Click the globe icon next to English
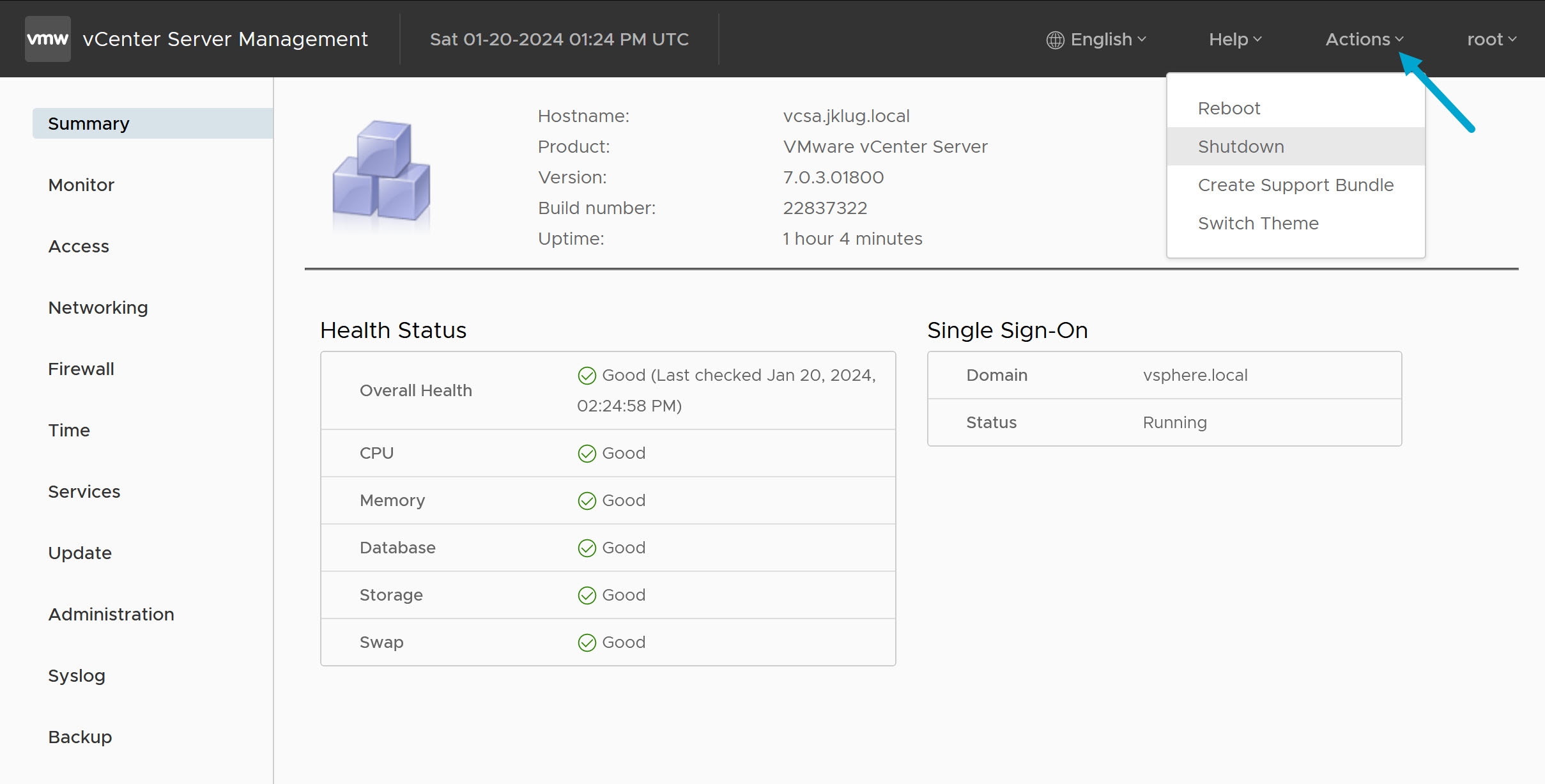Image resolution: width=1545 pixels, height=784 pixels. tap(1055, 39)
